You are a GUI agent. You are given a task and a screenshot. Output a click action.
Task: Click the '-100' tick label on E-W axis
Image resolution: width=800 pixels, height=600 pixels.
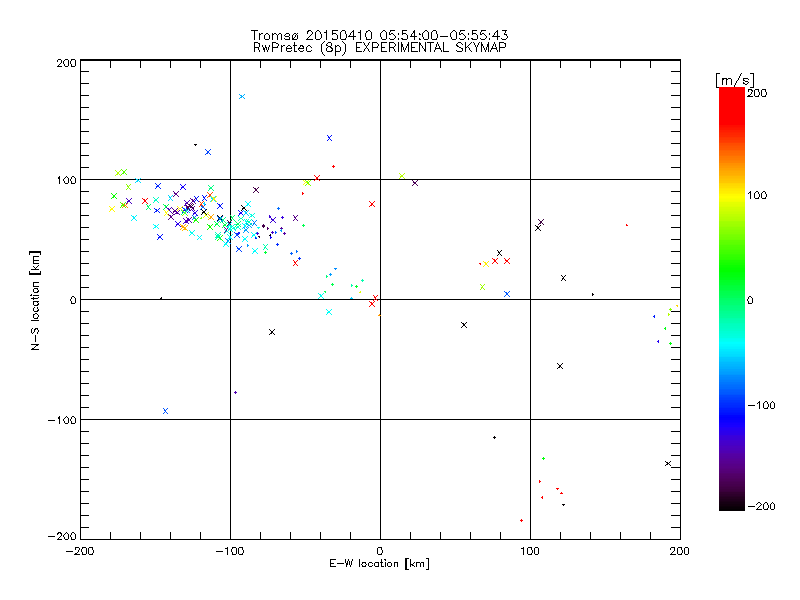coord(230,551)
